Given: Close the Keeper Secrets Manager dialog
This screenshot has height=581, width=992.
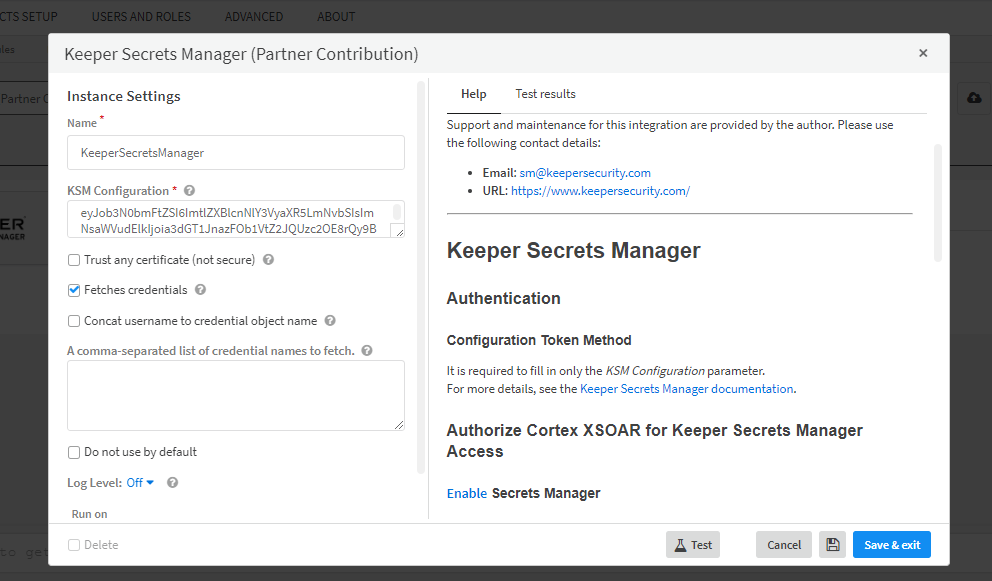Looking at the screenshot, I should pos(922,53).
